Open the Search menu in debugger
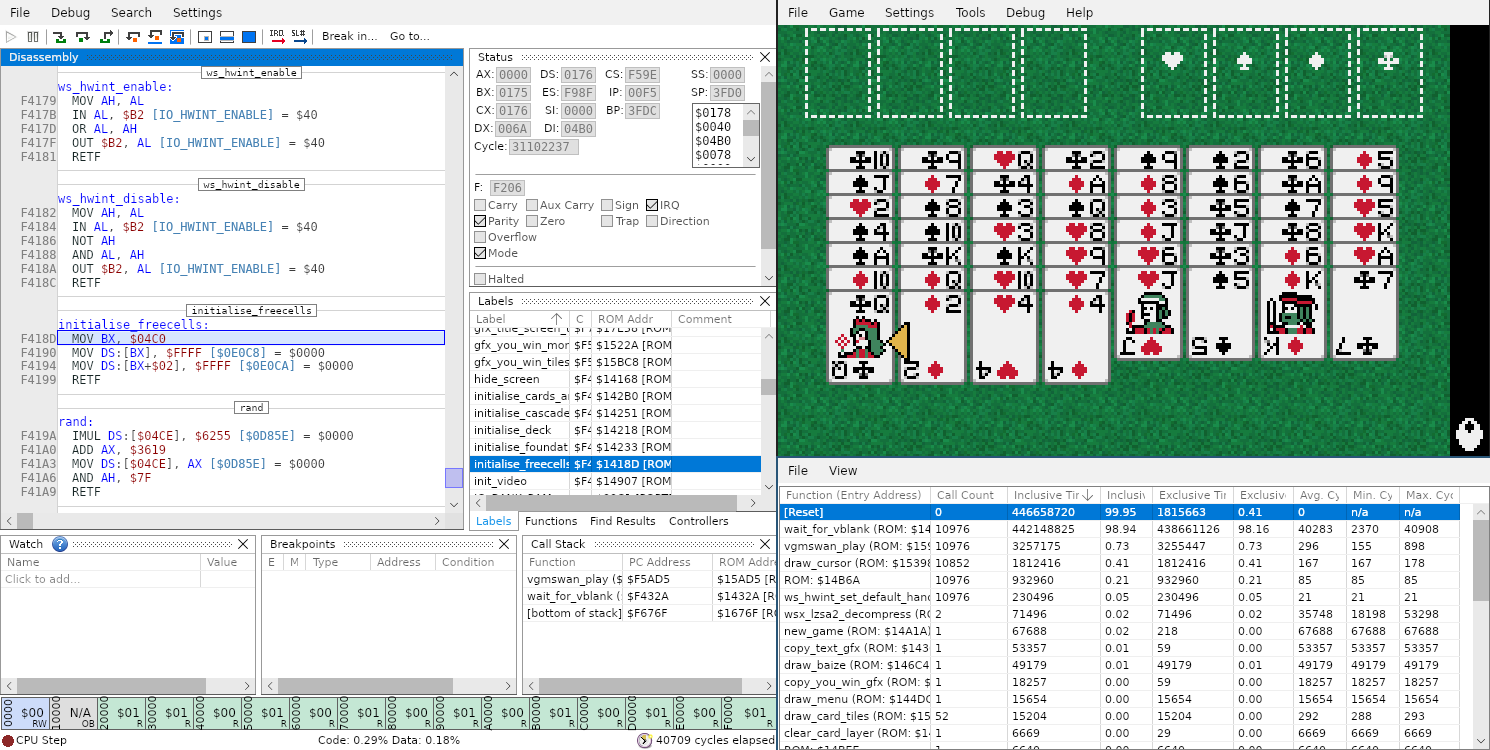 (x=131, y=13)
